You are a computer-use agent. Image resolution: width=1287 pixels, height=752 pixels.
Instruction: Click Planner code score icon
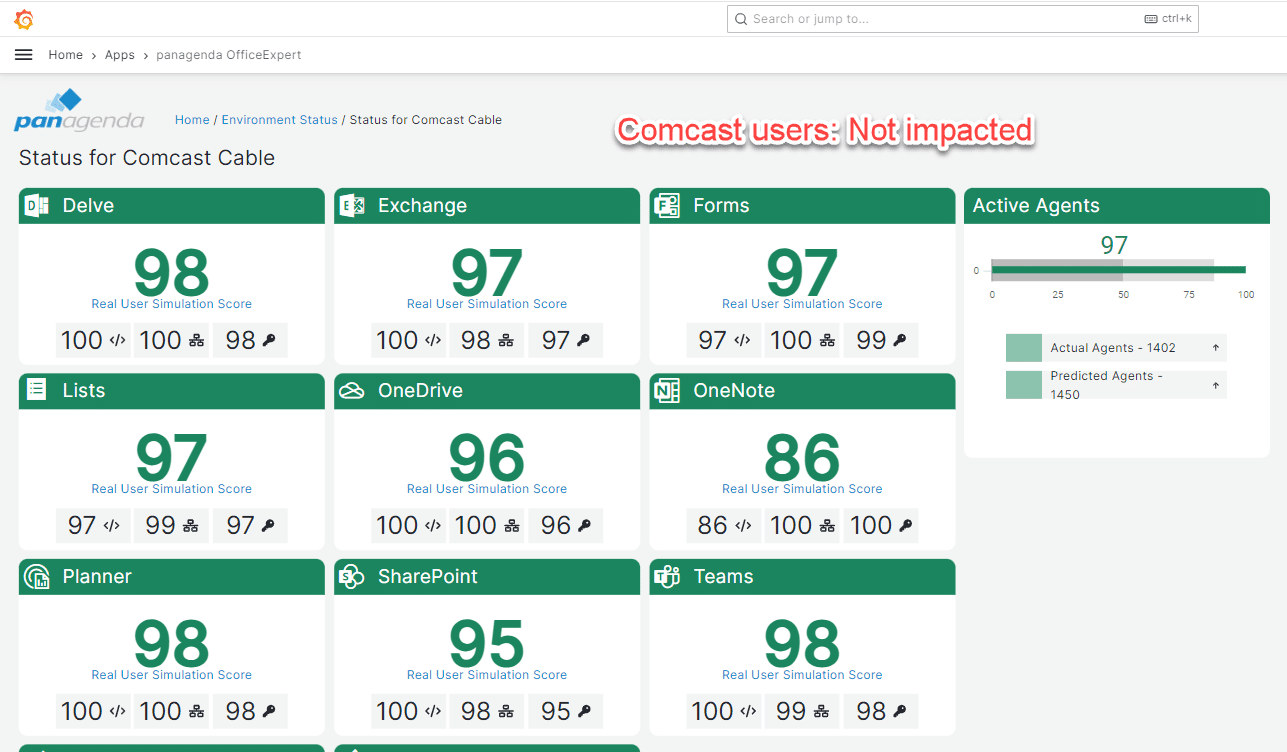click(117, 711)
